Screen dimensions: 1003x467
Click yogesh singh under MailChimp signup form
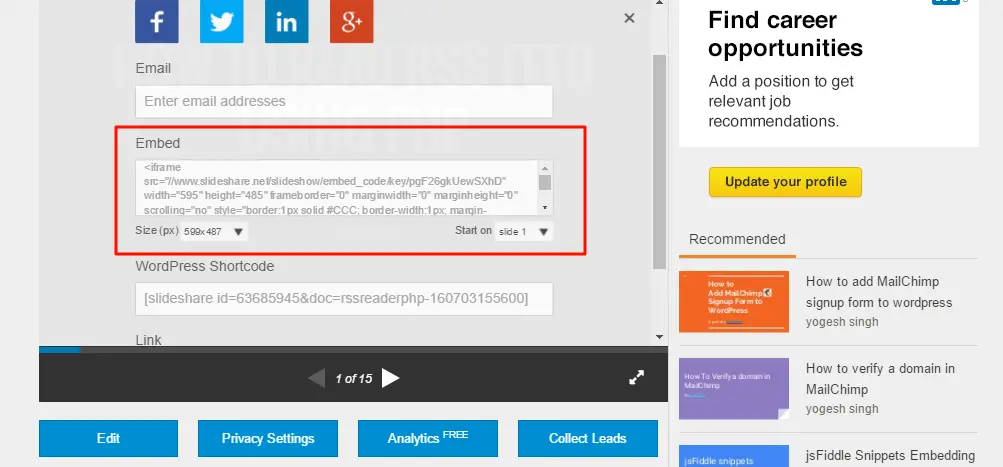click(842, 321)
